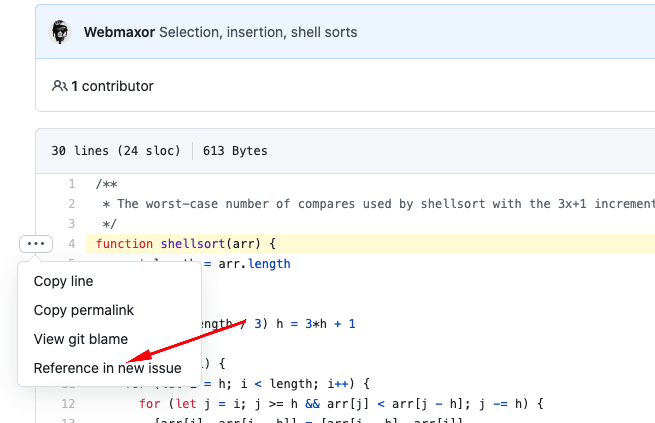Viewport: 655px width, 423px height.
Task: Open the 'Selection, insertion, shell sorts' commit
Action: (x=260, y=32)
